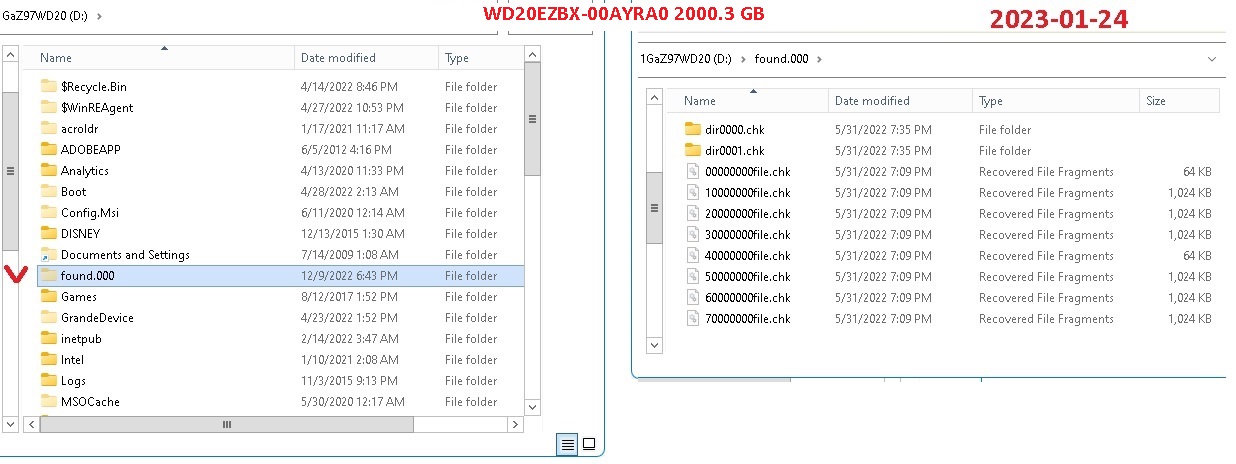This screenshot has width=1236, height=464.
Task: Click the dir0001.chk folder icon
Action: [x=693, y=151]
